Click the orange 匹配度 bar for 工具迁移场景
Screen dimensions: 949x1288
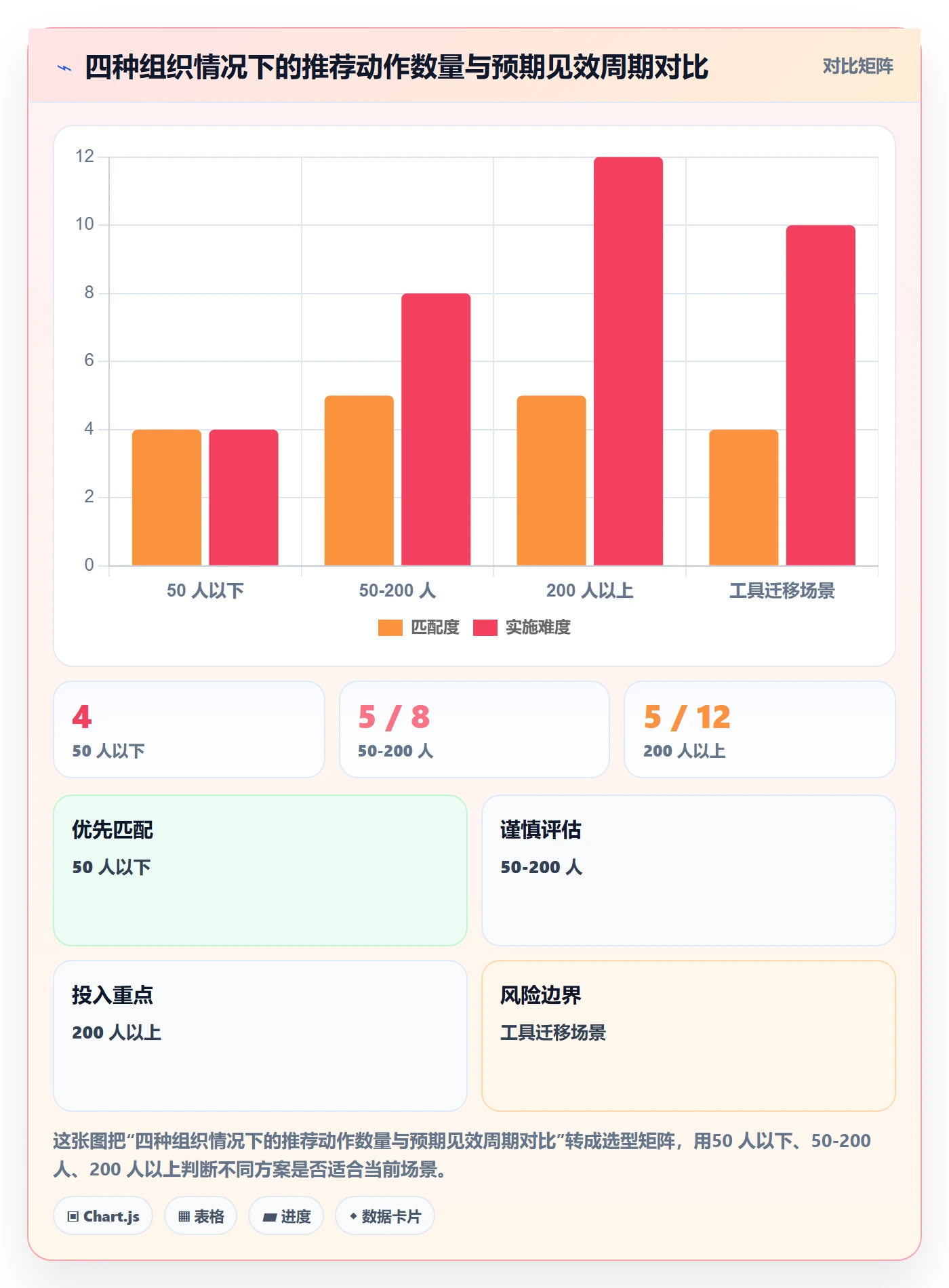tap(744, 497)
